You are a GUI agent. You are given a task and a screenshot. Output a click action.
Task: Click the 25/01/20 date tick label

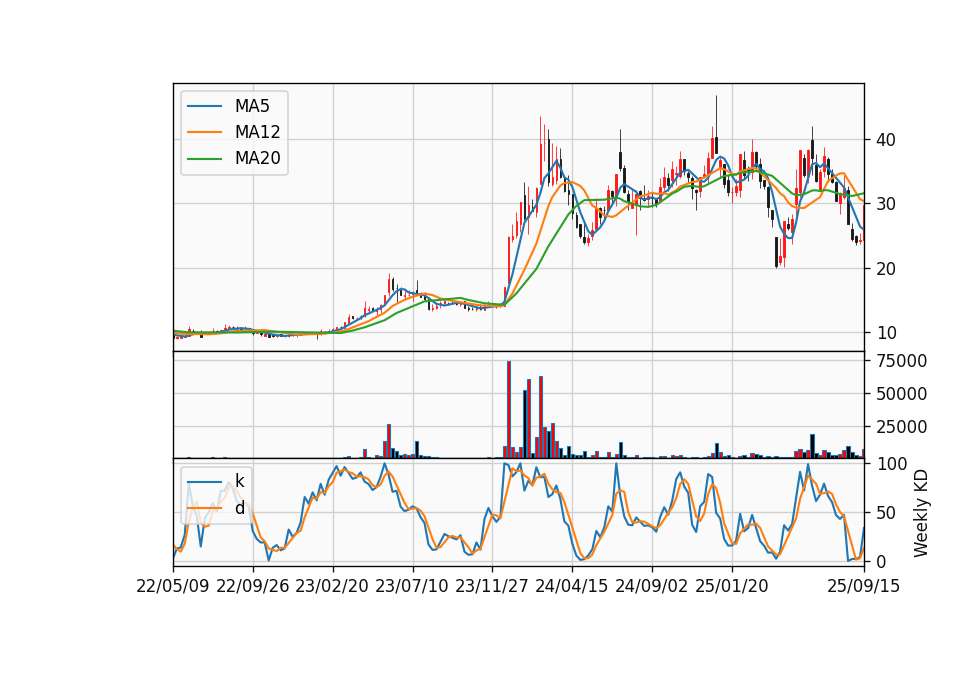pos(732,586)
